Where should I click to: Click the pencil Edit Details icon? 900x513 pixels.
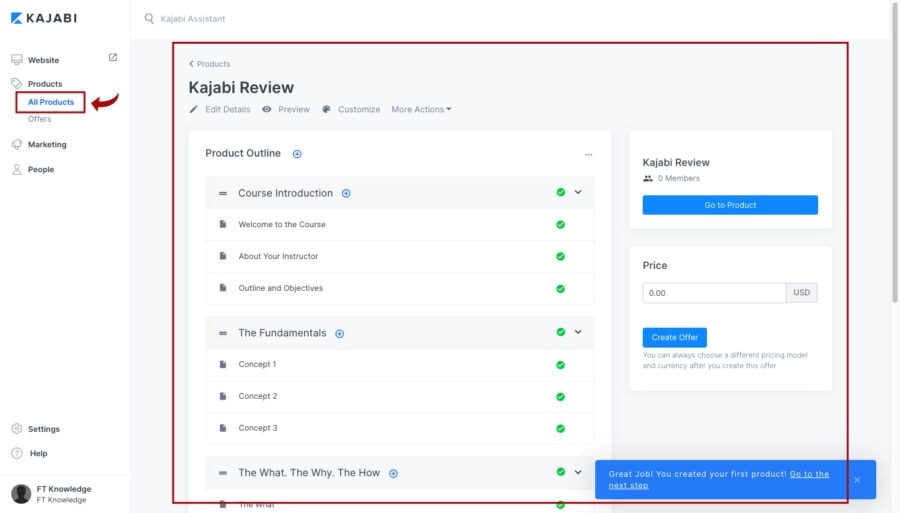tap(193, 109)
